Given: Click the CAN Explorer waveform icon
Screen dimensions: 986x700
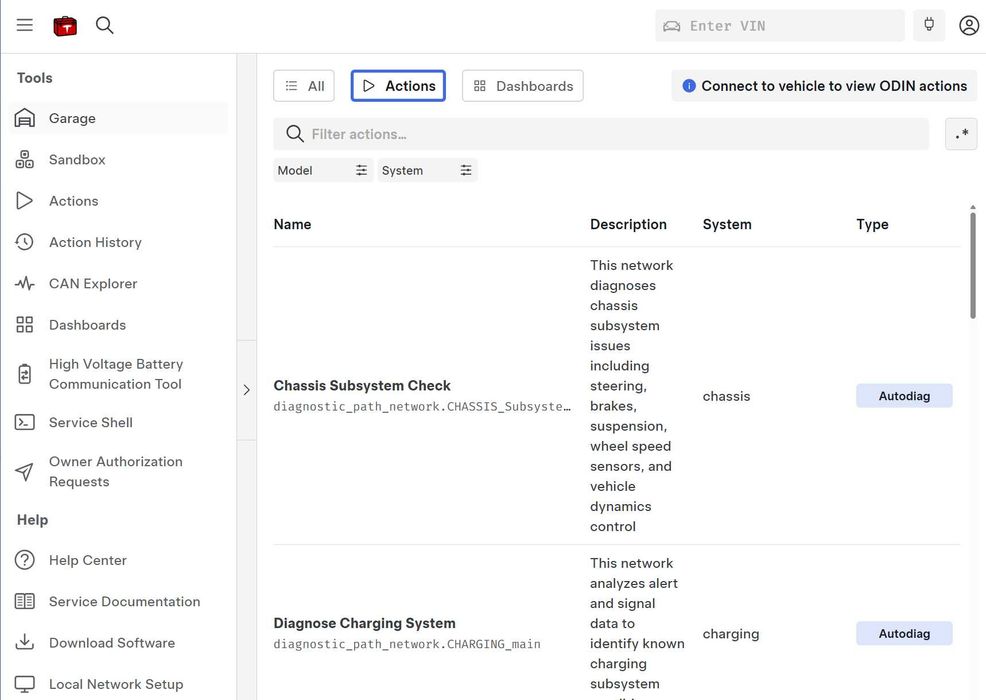Looking at the screenshot, I should point(25,284).
